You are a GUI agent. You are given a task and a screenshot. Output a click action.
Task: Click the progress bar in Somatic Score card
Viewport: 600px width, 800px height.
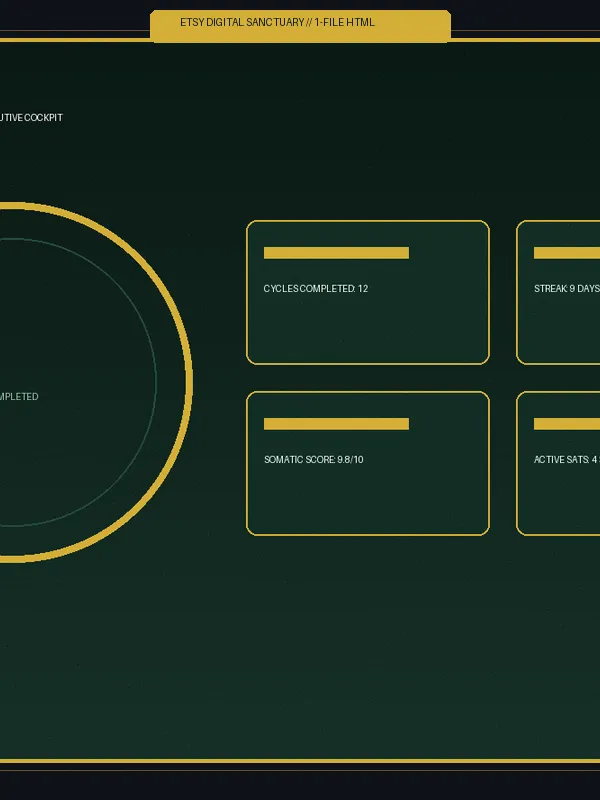click(x=336, y=424)
